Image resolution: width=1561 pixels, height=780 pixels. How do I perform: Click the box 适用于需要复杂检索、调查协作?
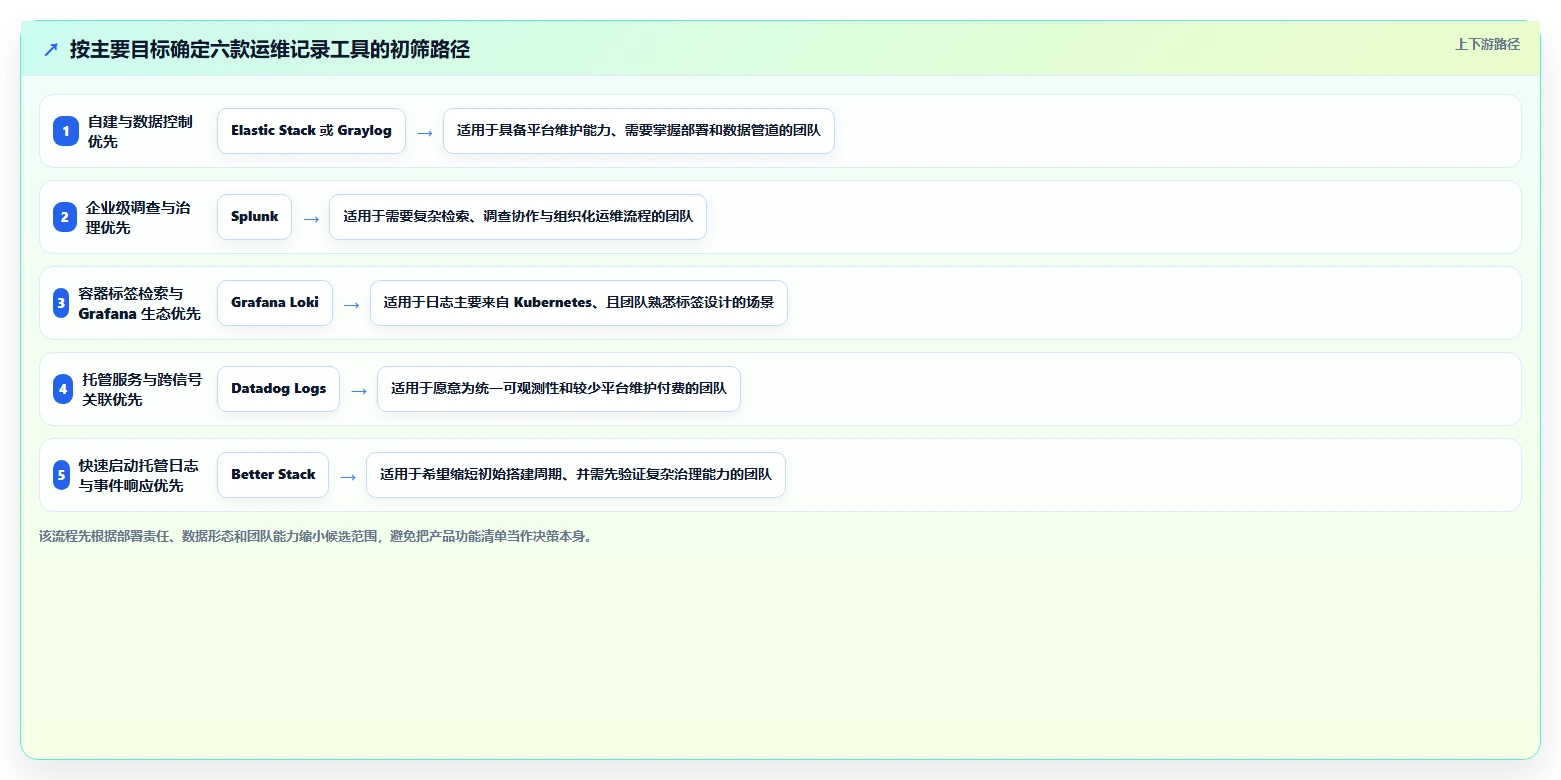click(x=518, y=217)
